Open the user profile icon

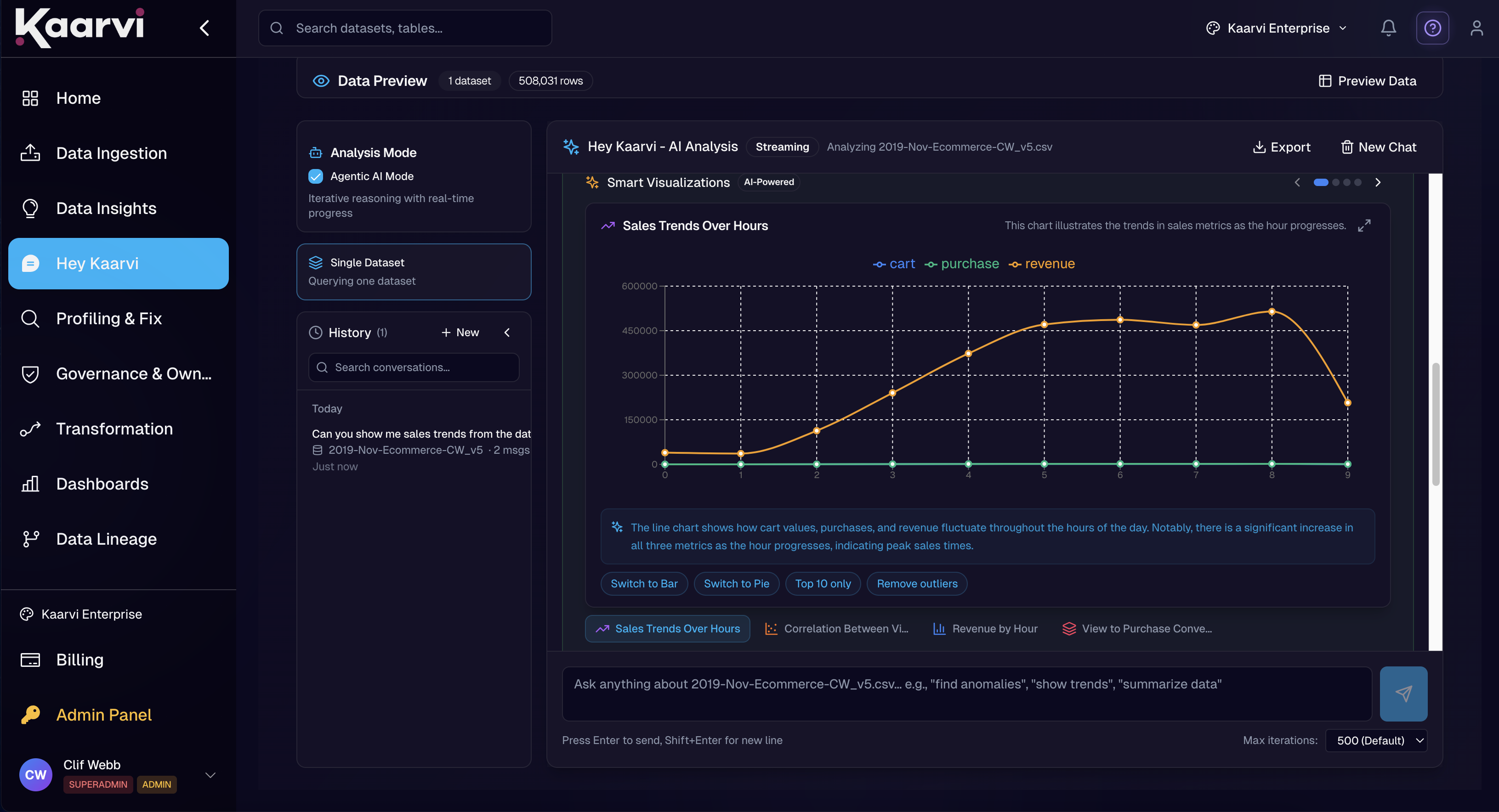[1476, 28]
